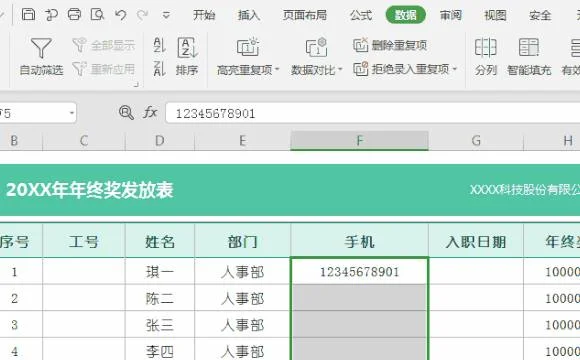Viewport: 580px width, 360px height.
Task: Select the name cell 琪一
Action: click(x=160, y=272)
